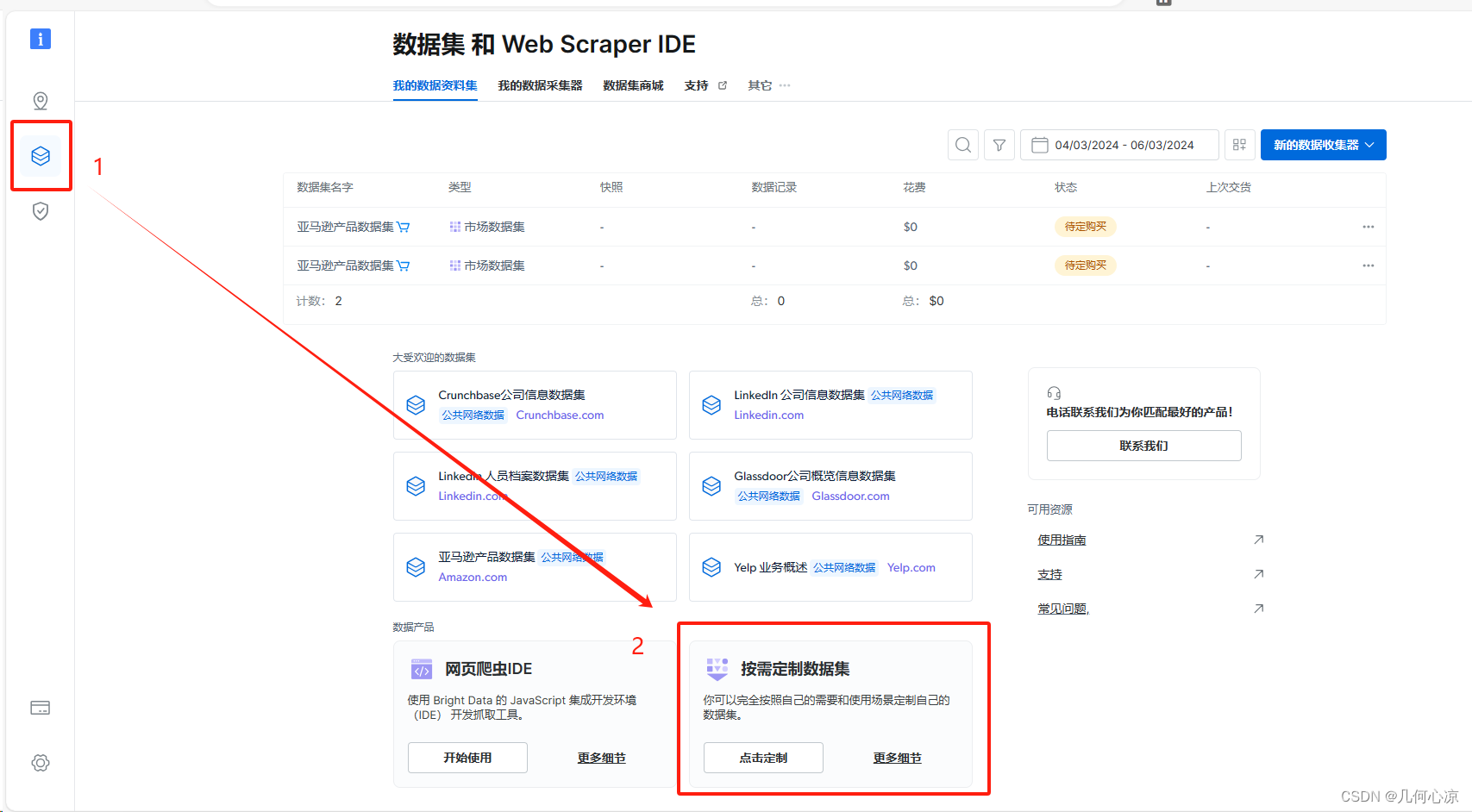This screenshot has width=1472, height=812.
Task: Open the proxy location pin icon in sidebar
Action: click(41, 101)
